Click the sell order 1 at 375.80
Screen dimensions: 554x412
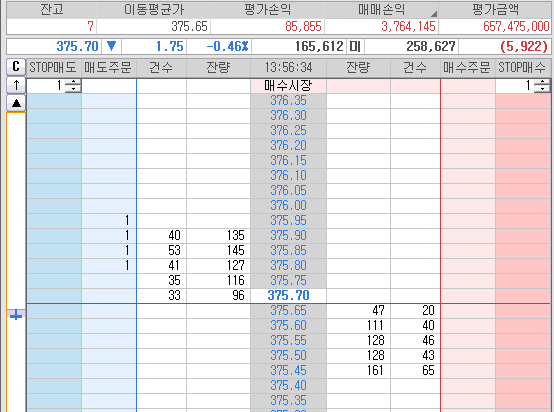pos(109,266)
